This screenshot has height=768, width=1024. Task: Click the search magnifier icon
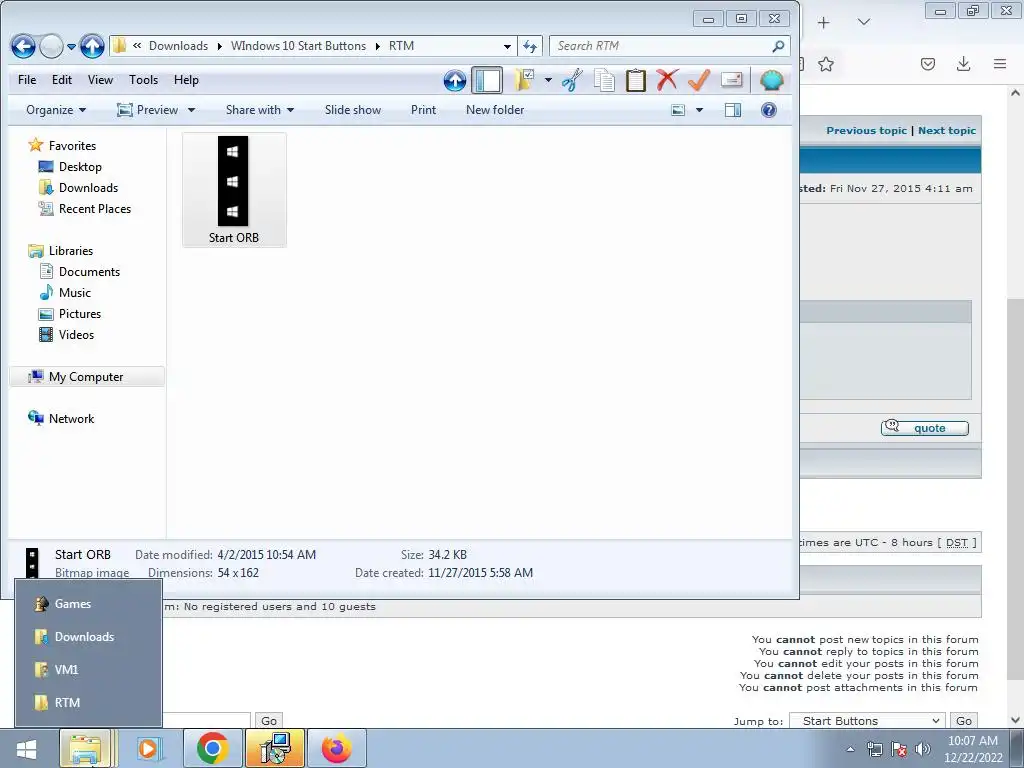(778, 46)
